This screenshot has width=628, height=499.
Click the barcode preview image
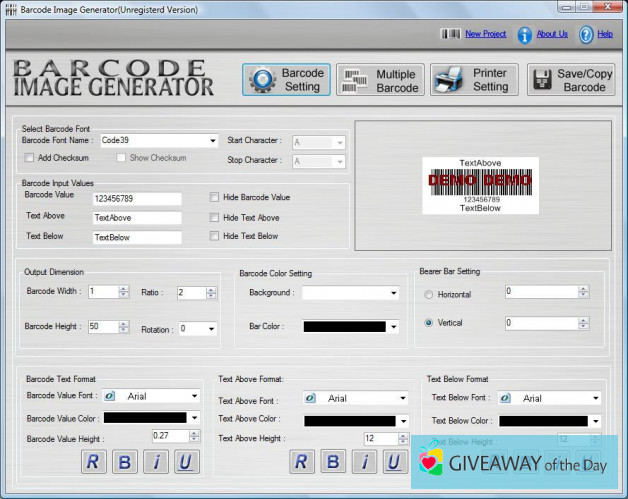pos(480,185)
